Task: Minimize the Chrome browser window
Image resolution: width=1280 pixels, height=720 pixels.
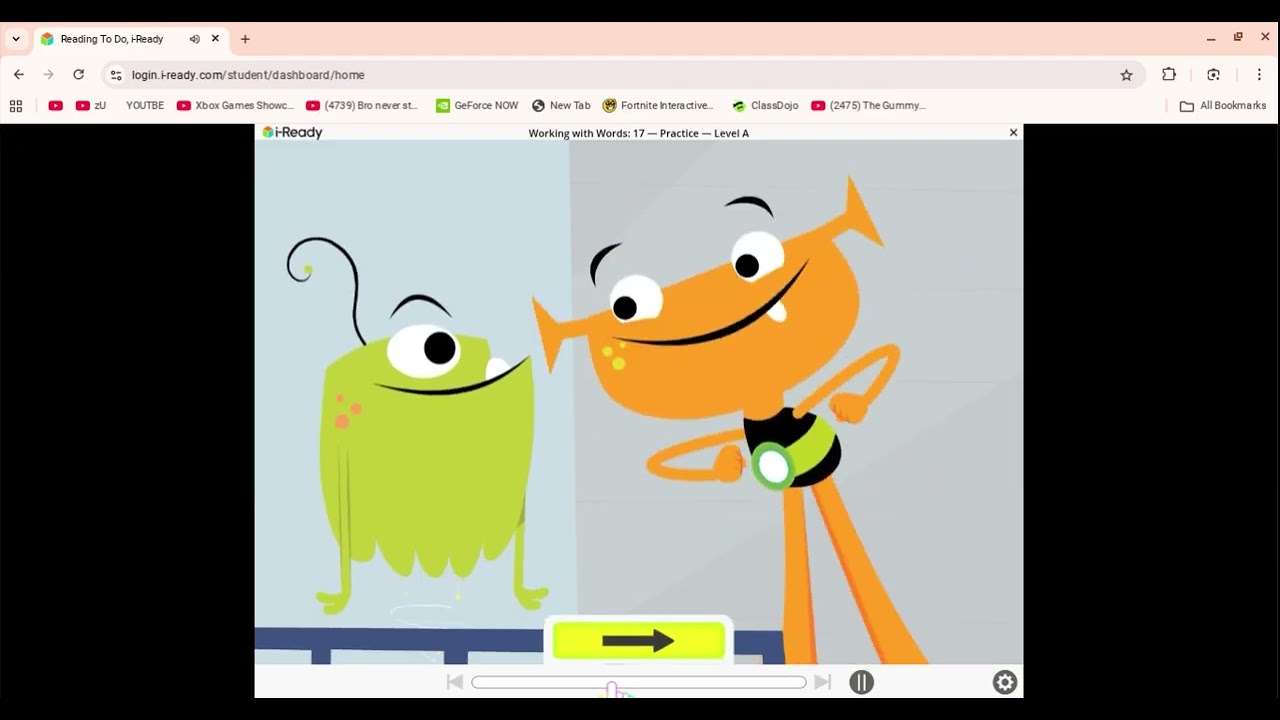Action: pos(1211,38)
